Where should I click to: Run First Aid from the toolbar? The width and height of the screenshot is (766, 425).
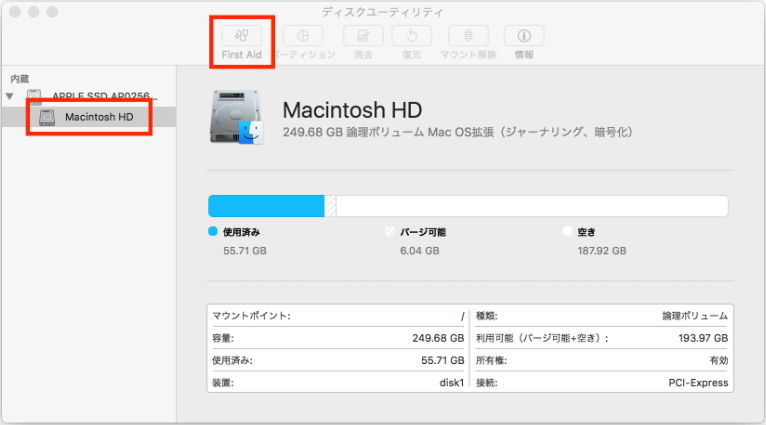241,36
